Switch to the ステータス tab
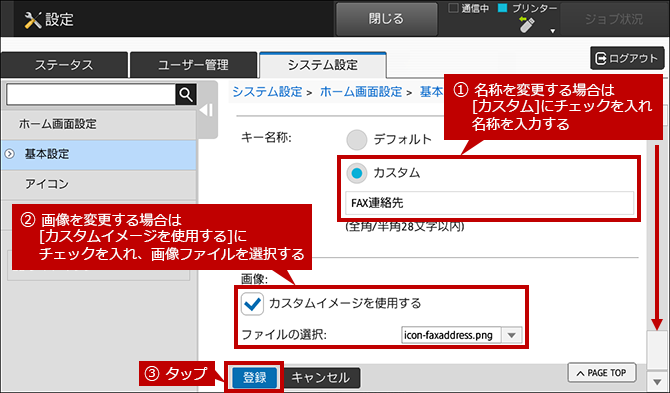 pos(64,65)
